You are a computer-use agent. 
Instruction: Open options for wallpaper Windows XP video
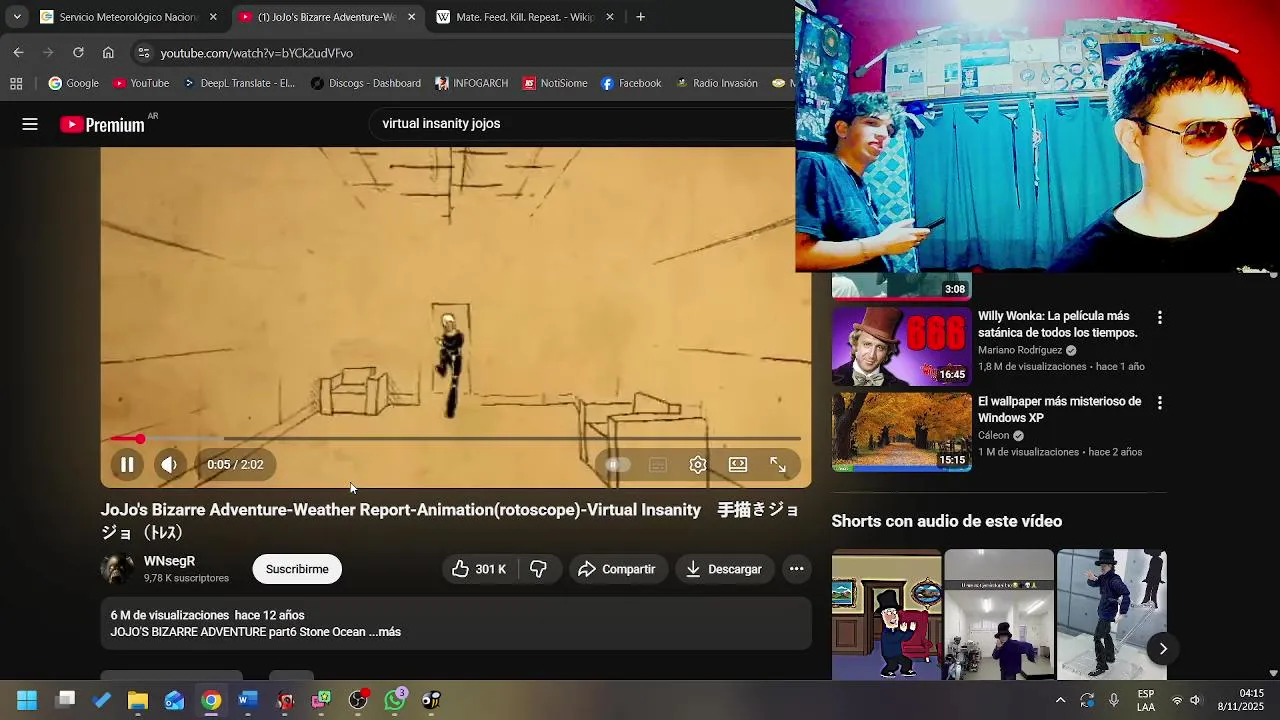tap(1159, 403)
